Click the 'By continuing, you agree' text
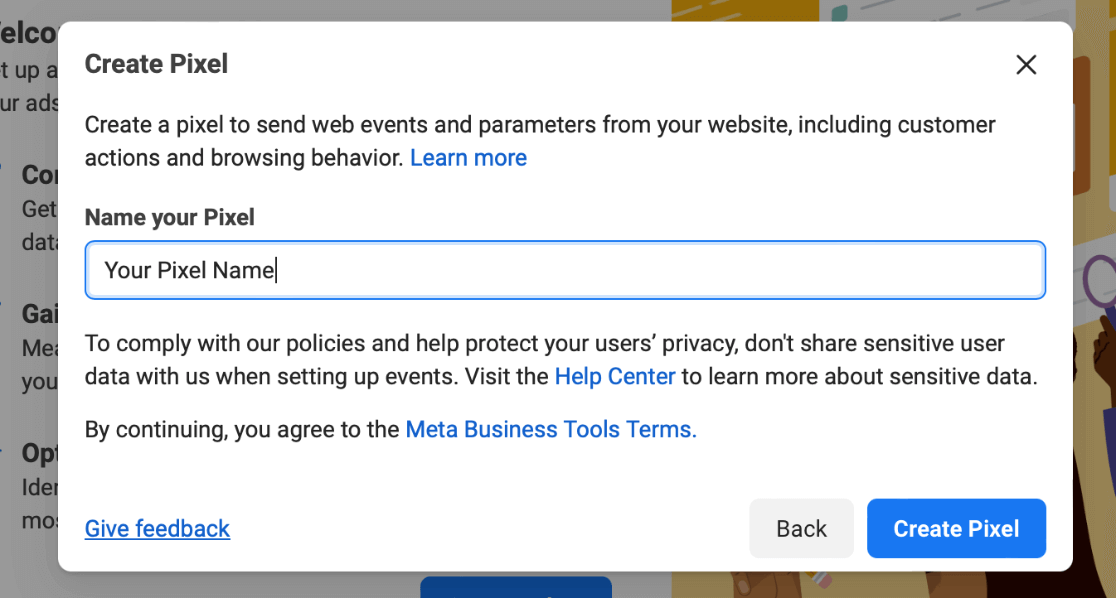 point(242,429)
